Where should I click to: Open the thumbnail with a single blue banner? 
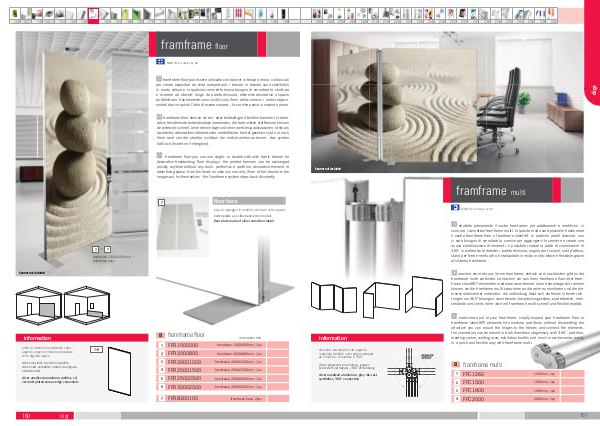click(261, 15)
